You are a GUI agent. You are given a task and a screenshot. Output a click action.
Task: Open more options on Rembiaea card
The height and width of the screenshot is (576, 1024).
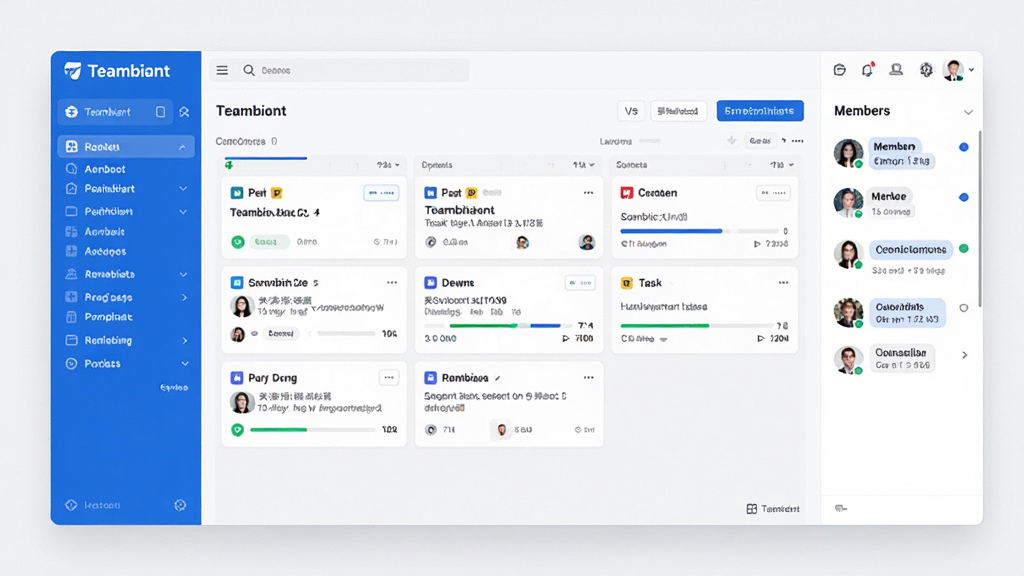pos(588,377)
